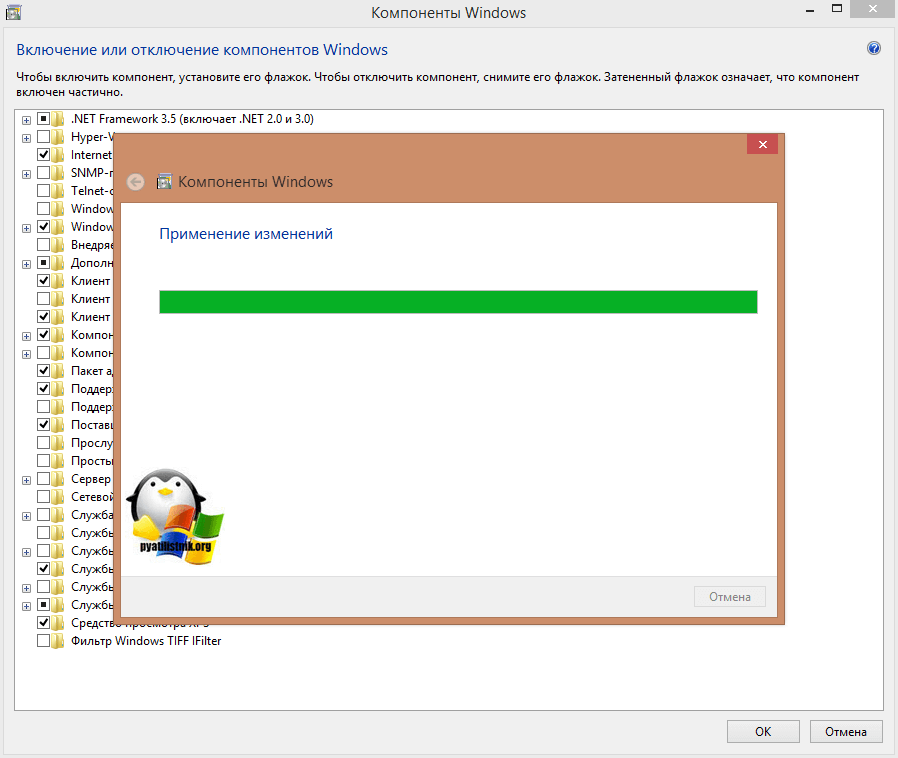Select Фильтр Windows TIFF IFilter row text
The height and width of the screenshot is (758, 898).
pos(146,641)
